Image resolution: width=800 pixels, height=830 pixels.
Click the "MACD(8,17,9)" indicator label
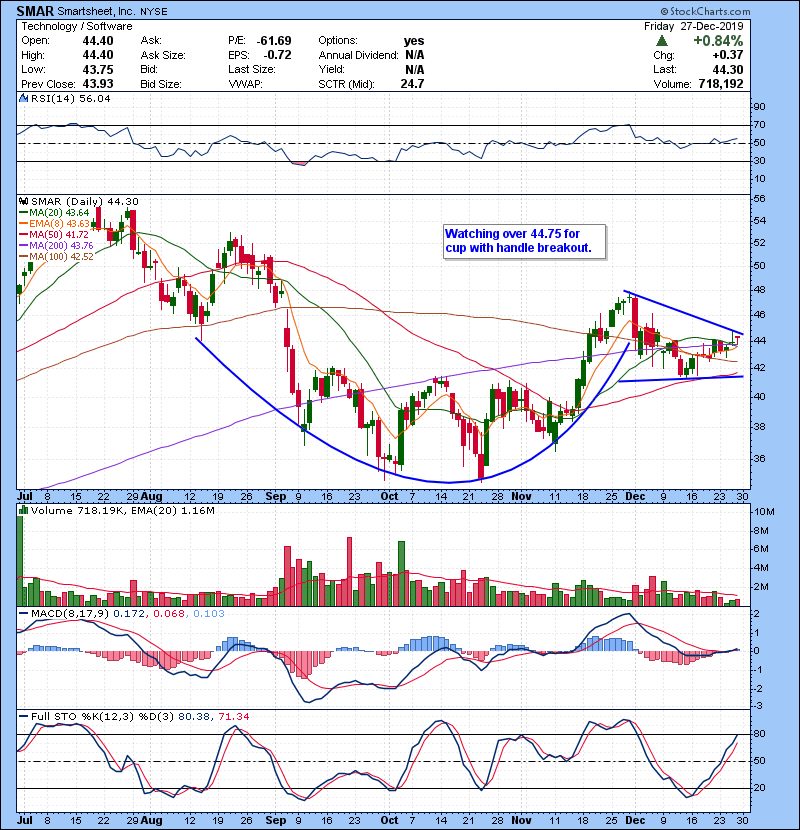[70, 613]
